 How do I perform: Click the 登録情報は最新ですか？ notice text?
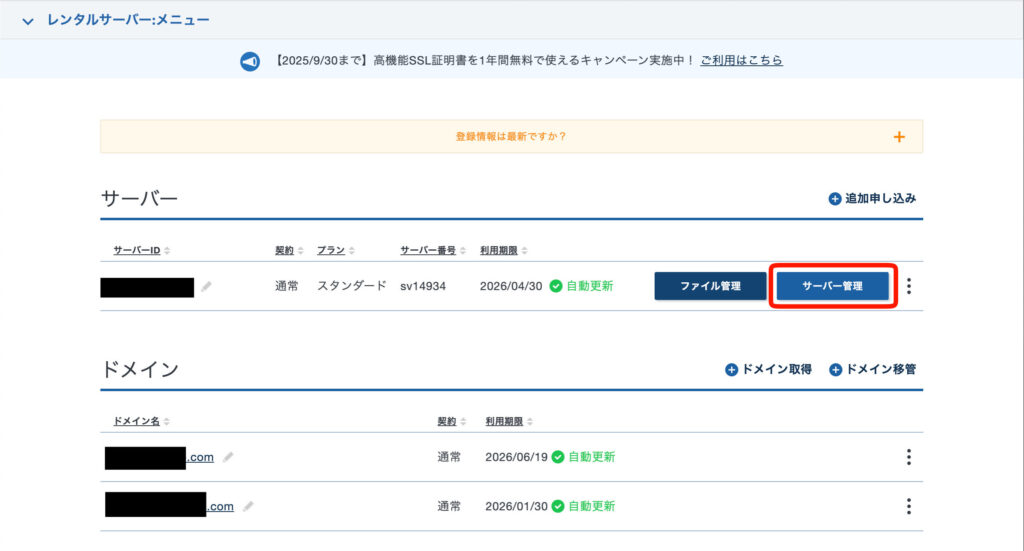point(511,136)
